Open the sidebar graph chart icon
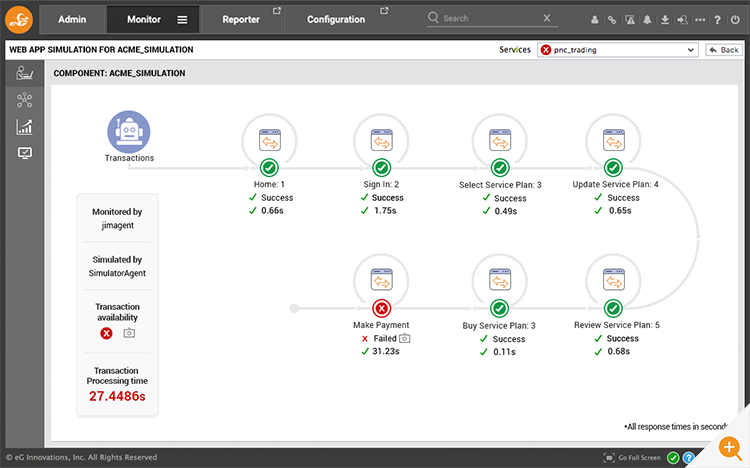This screenshot has width=750, height=468. coord(24,127)
